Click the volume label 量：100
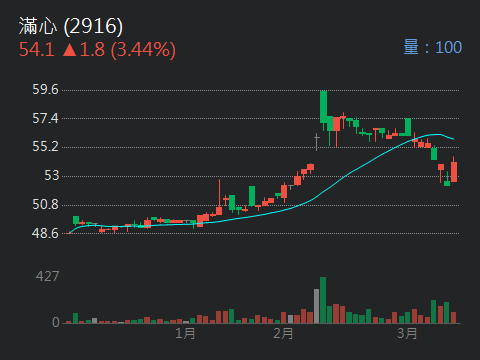 [x=432, y=47]
